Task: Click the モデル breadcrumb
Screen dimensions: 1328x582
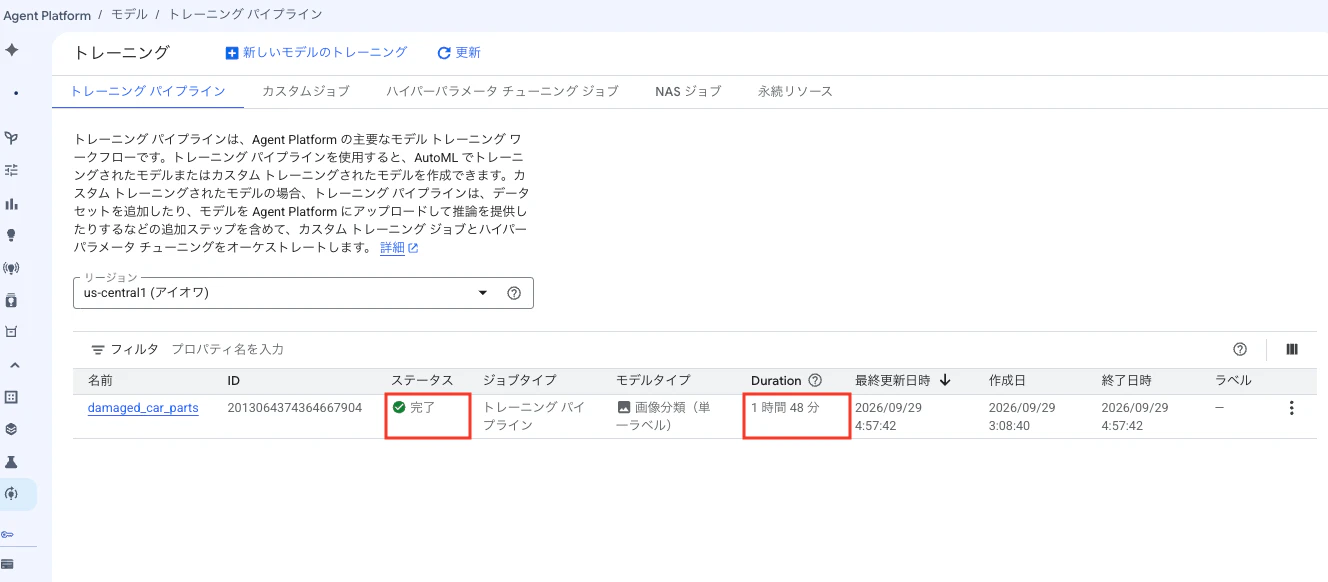Action: (129, 15)
